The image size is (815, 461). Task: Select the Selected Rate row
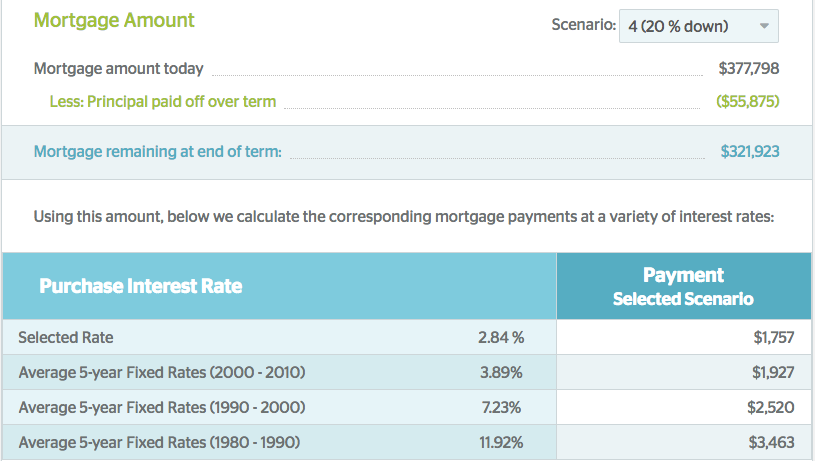(407, 337)
